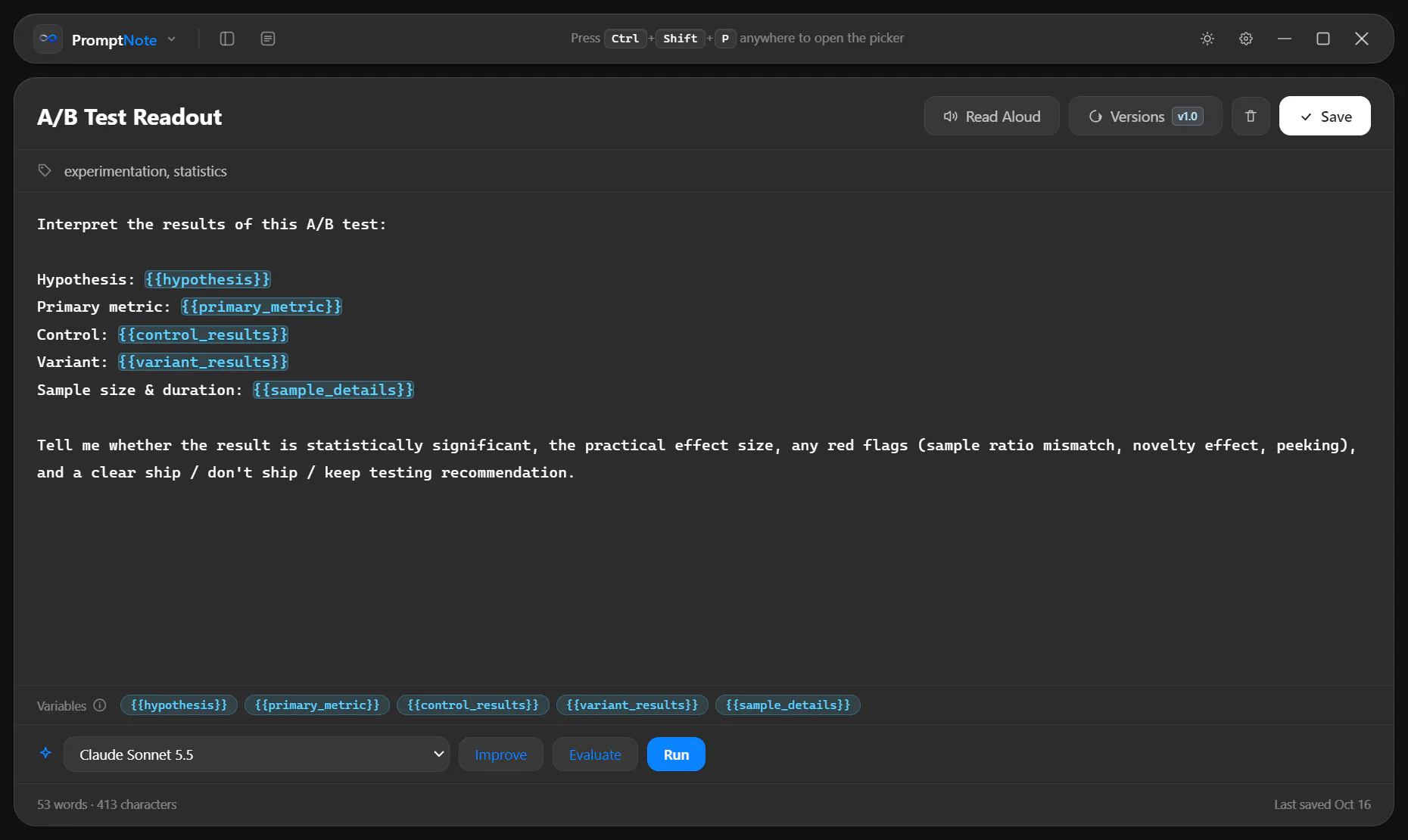
Task: Select the {{hypothesis}} variable chip
Action: 179,705
